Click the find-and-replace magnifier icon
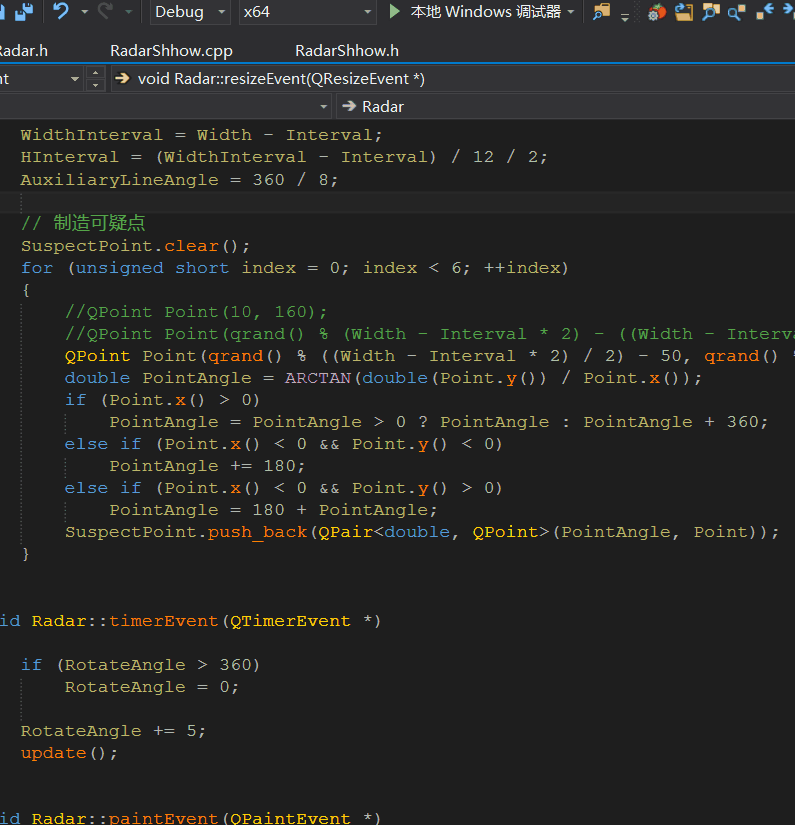 [737, 12]
